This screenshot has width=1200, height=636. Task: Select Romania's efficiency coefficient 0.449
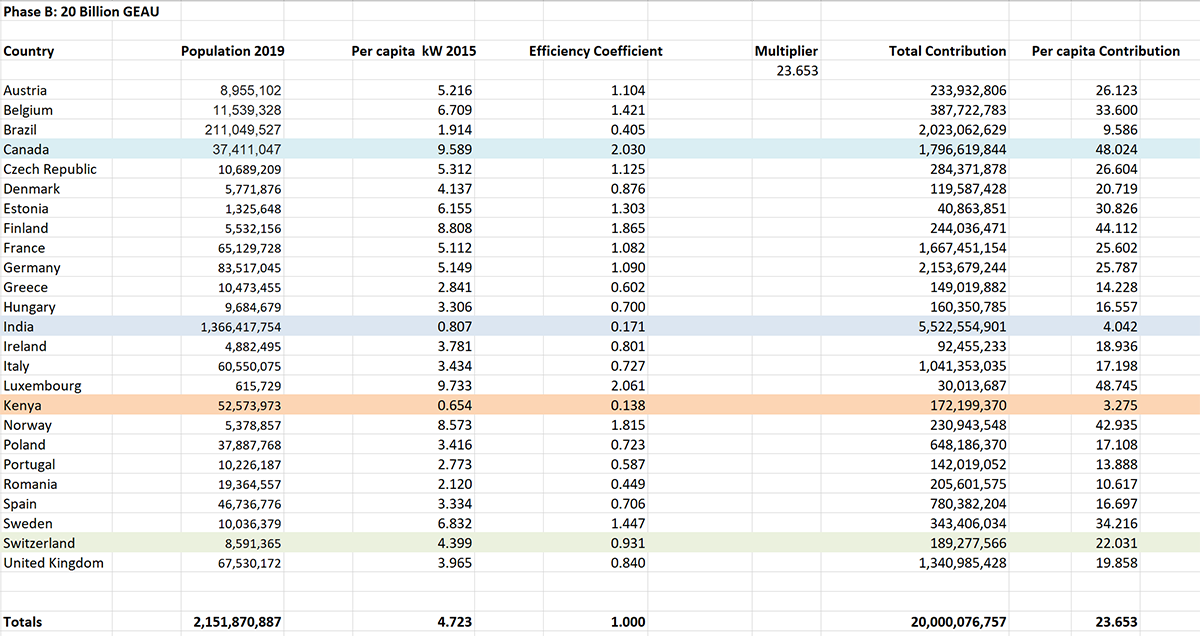coord(628,484)
